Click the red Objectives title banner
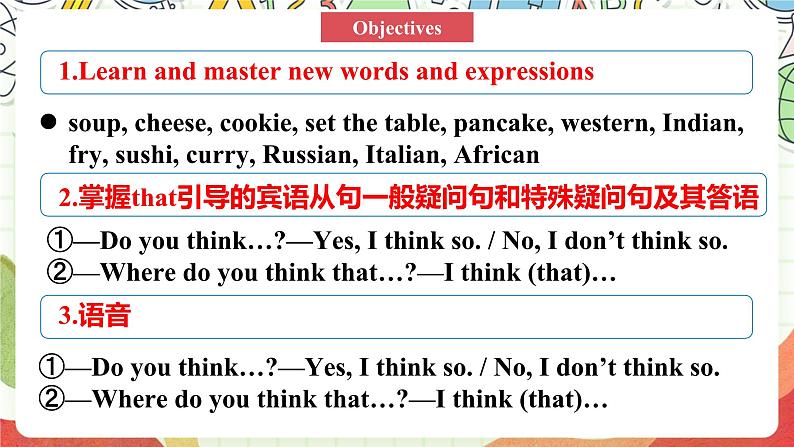 point(397,27)
